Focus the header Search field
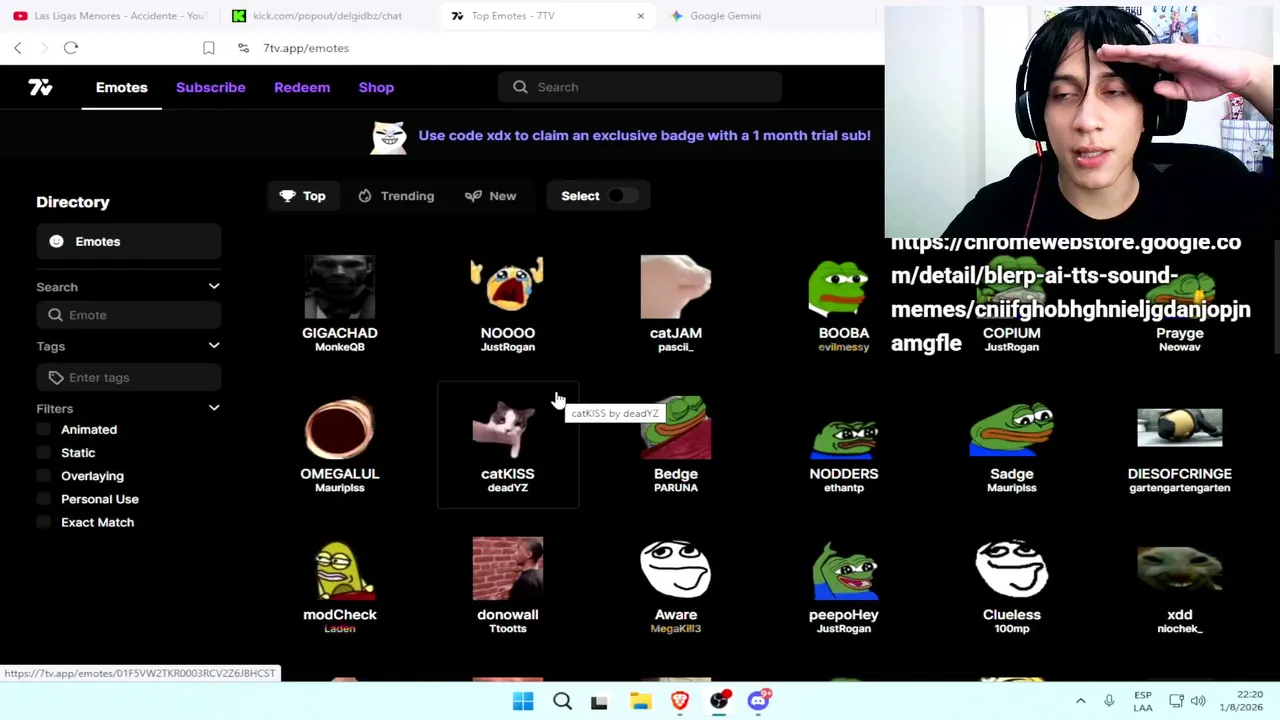This screenshot has width=1280, height=720. pyautogui.click(x=640, y=87)
